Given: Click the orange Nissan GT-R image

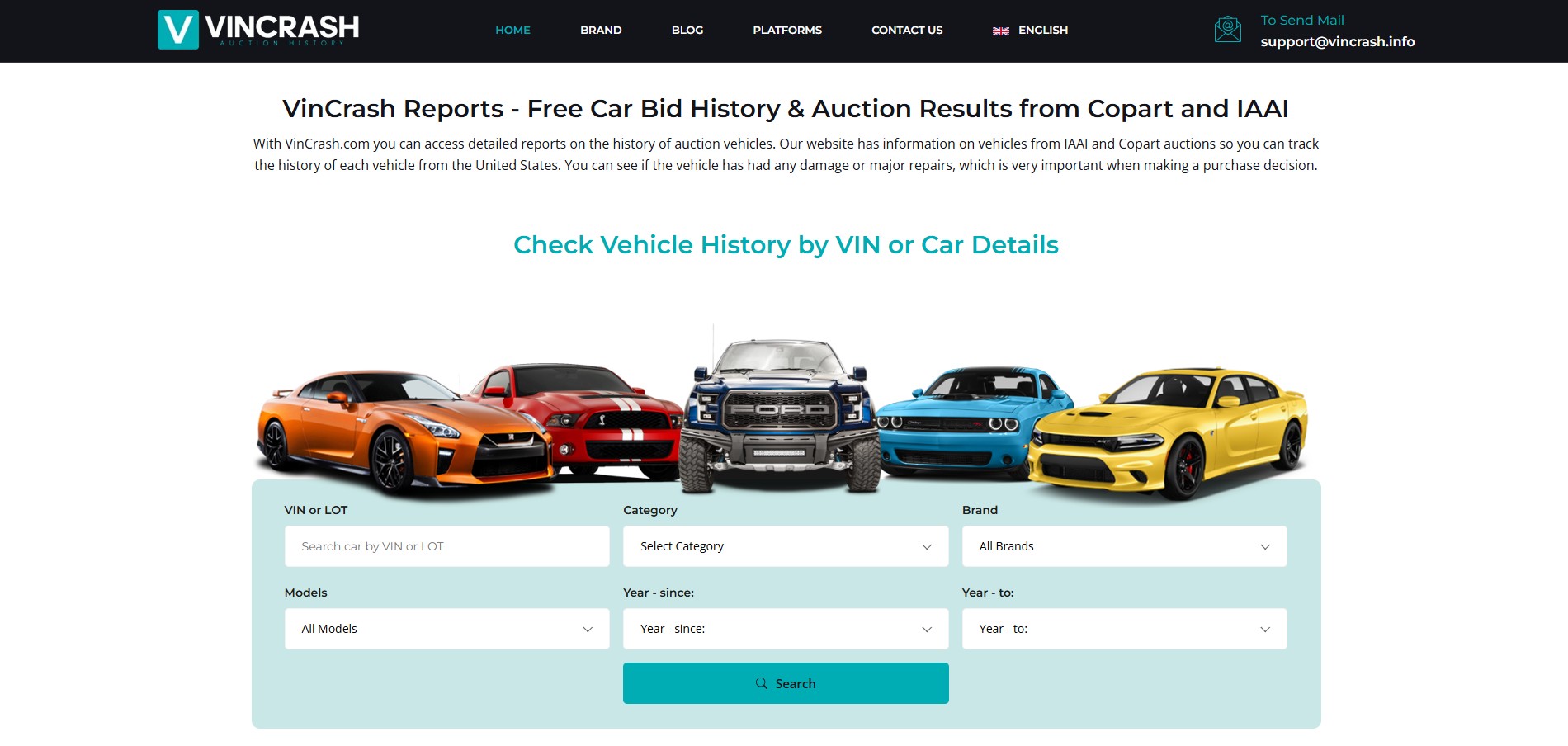Looking at the screenshot, I should 403,429.
